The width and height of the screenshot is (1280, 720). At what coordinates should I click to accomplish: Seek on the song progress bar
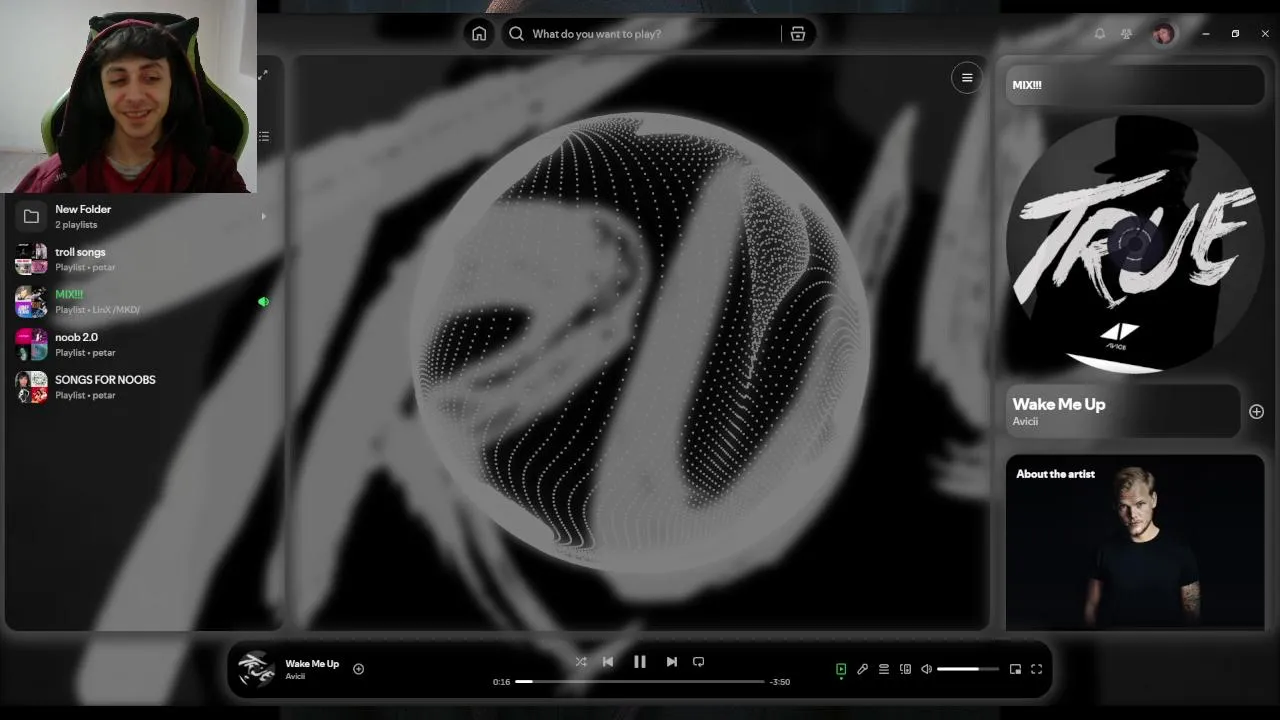point(640,682)
